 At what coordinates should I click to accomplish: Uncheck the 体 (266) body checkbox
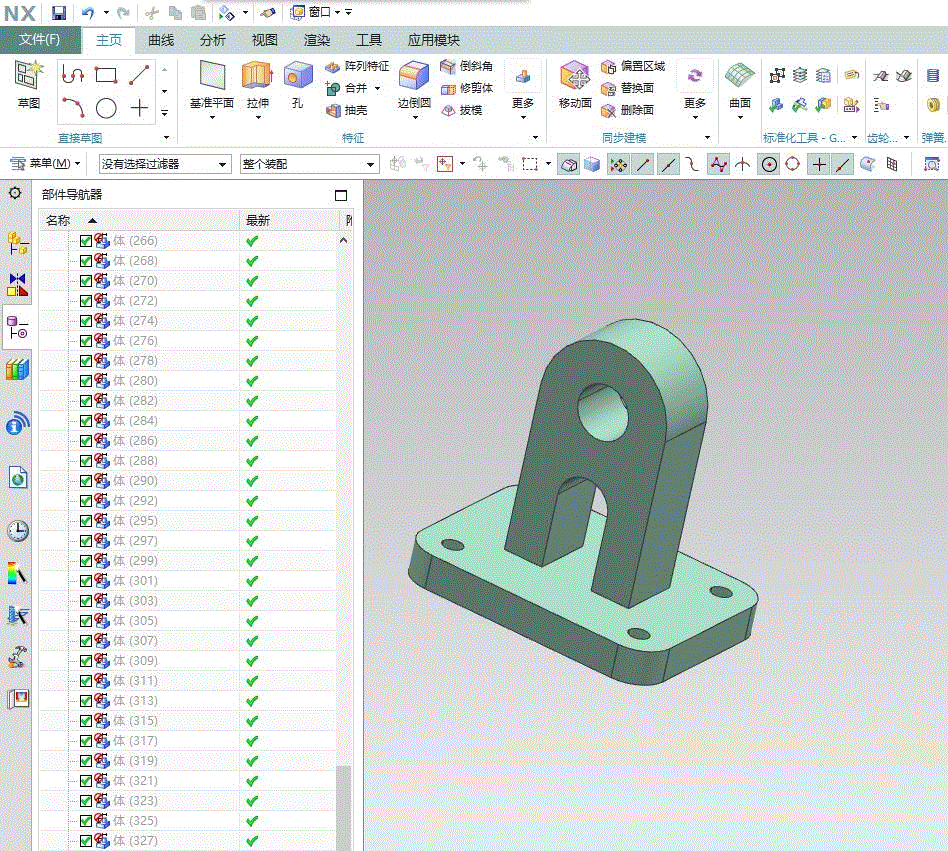click(x=86, y=241)
